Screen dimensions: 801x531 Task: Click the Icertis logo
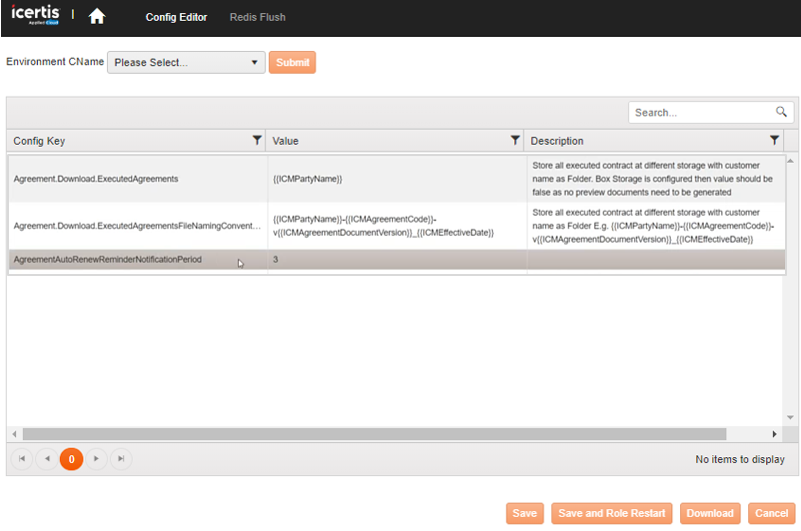(x=37, y=16)
